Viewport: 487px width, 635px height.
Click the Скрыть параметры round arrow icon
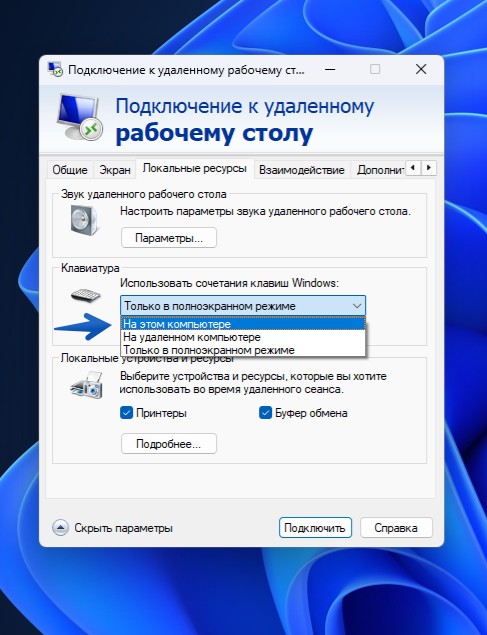[x=60, y=528]
